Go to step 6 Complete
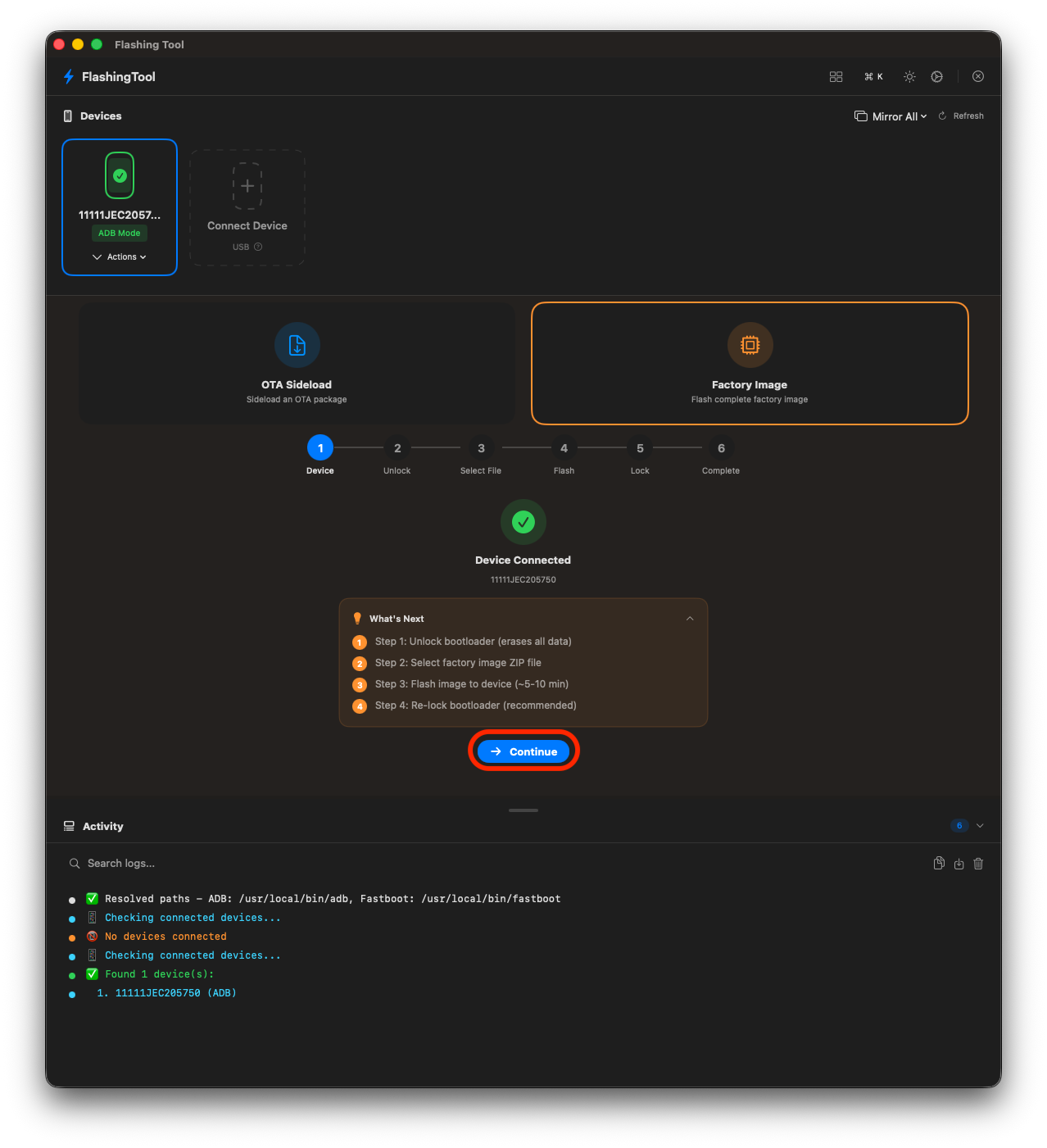1047x1148 pixels. (721, 448)
